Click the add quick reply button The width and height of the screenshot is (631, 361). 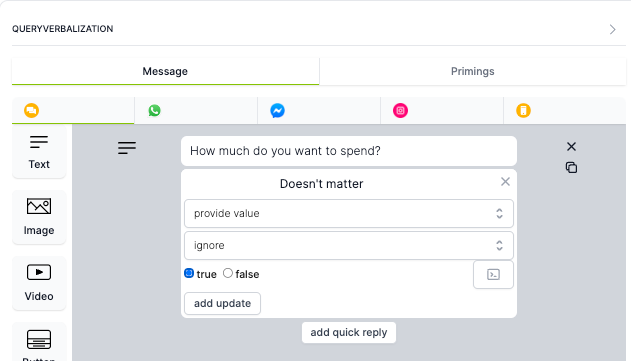(x=349, y=332)
